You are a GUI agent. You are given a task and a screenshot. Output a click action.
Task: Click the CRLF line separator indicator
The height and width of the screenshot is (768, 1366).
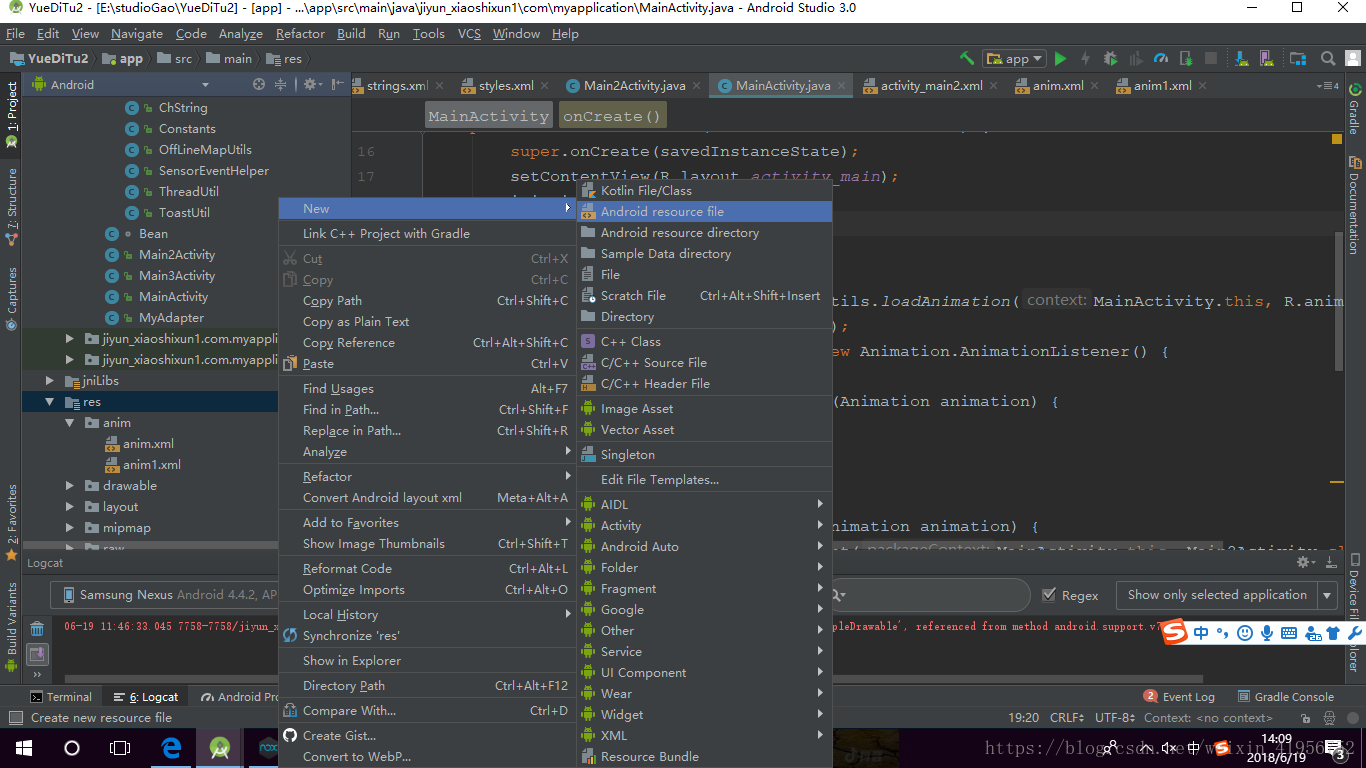[x=1066, y=718]
